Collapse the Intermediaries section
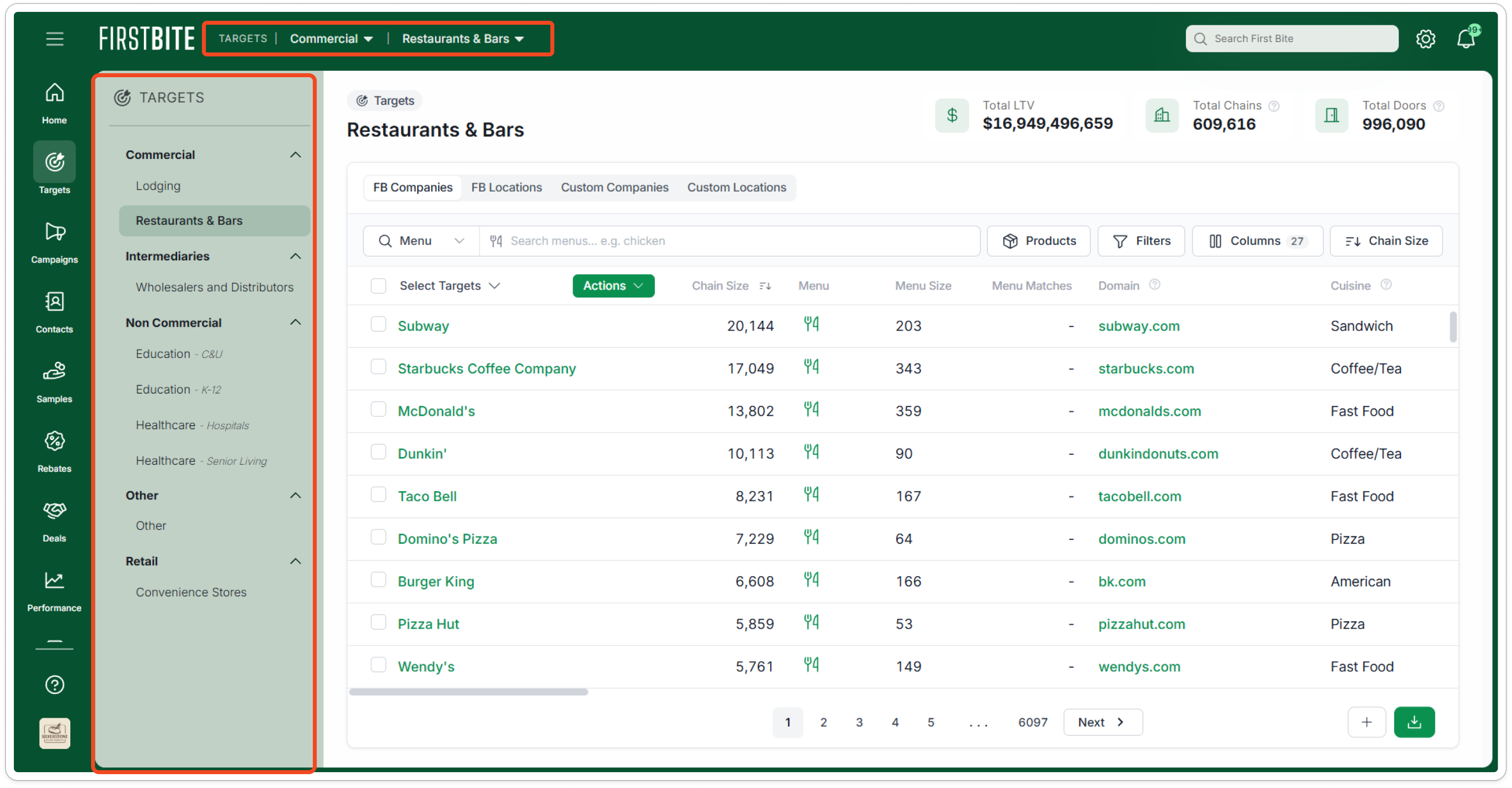 click(295, 256)
